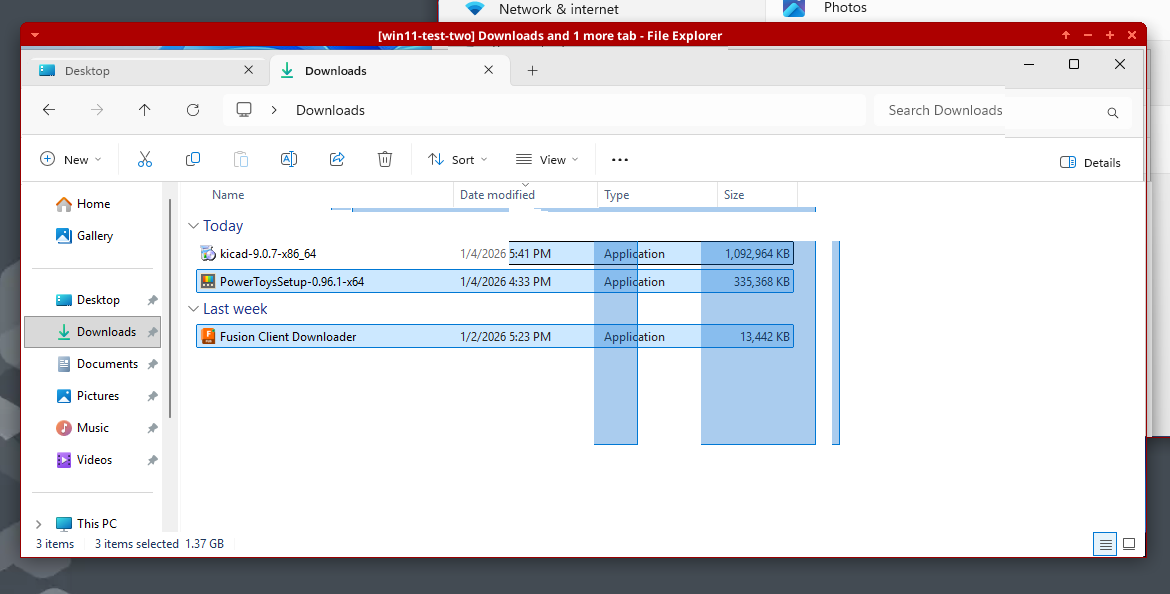The height and width of the screenshot is (594, 1170).
Task: Click the Copy icon in toolbar
Action: coord(193,160)
